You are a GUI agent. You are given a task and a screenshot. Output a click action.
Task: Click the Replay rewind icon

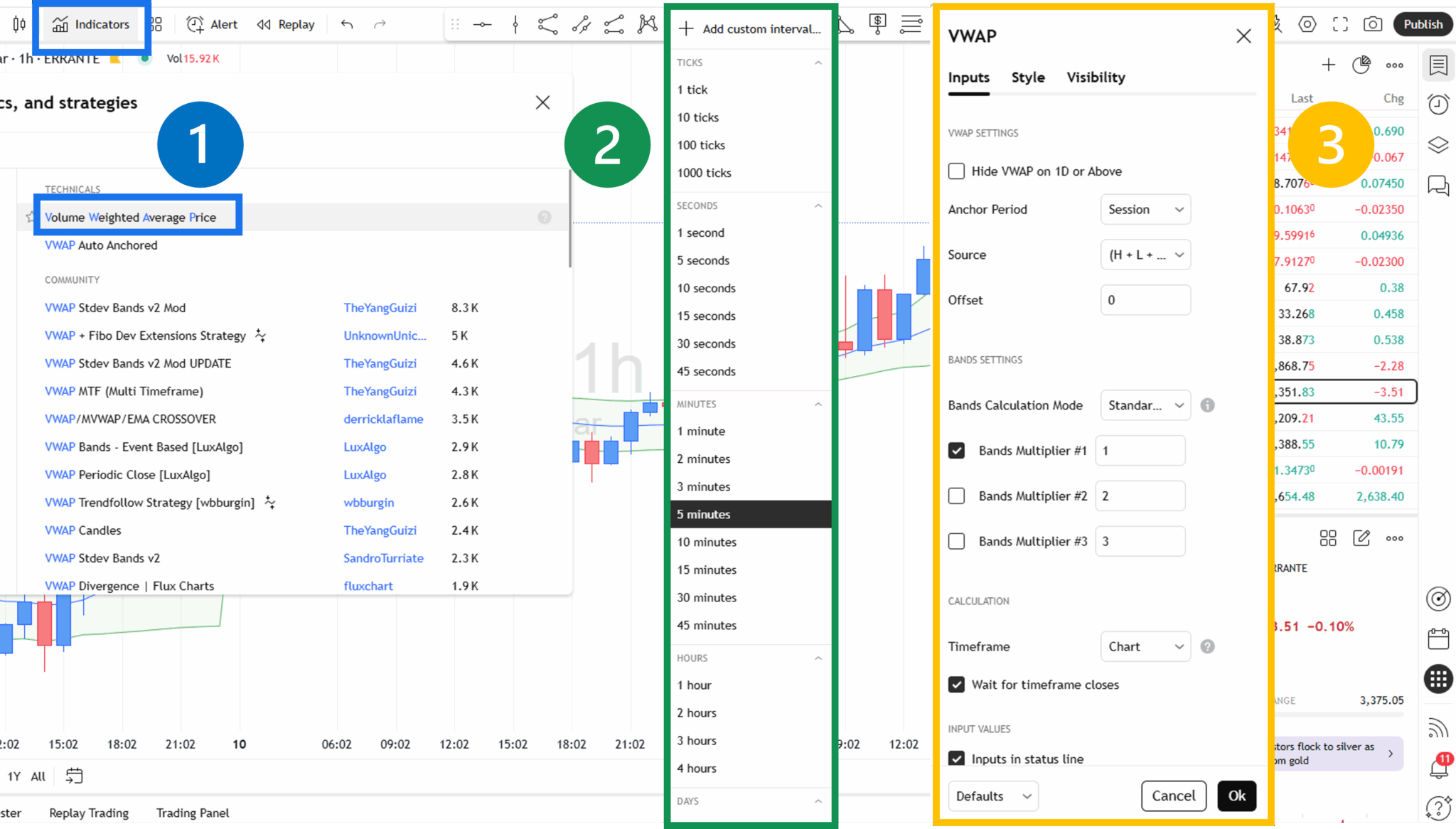264,24
